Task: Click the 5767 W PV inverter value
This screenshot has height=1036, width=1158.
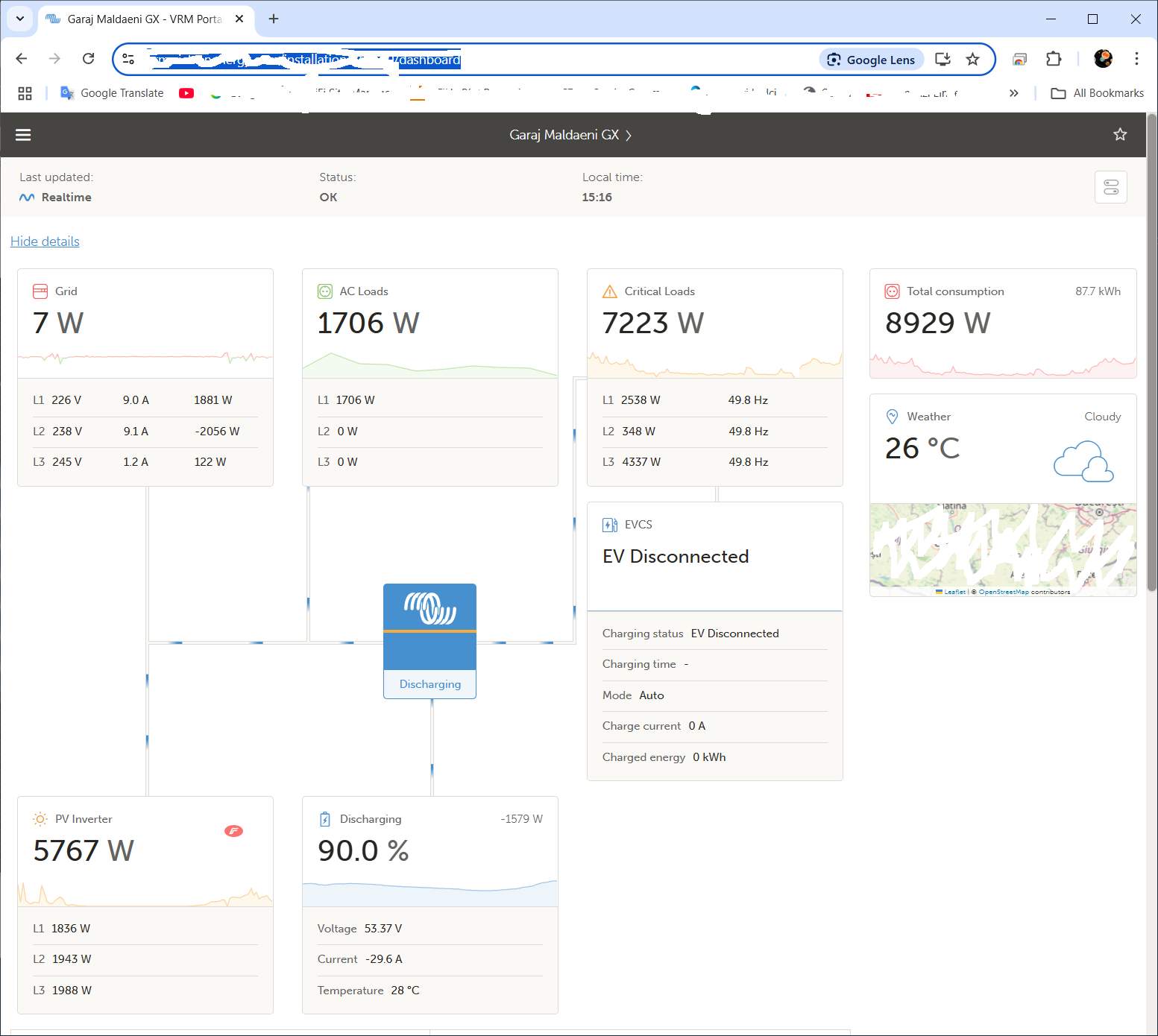Action: (84, 851)
